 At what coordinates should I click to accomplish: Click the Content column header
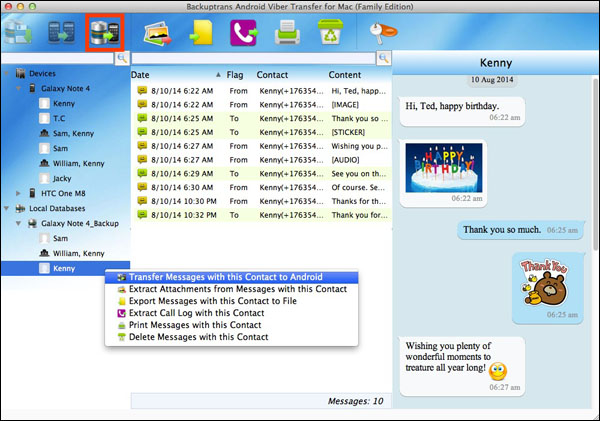click(344, 75)
